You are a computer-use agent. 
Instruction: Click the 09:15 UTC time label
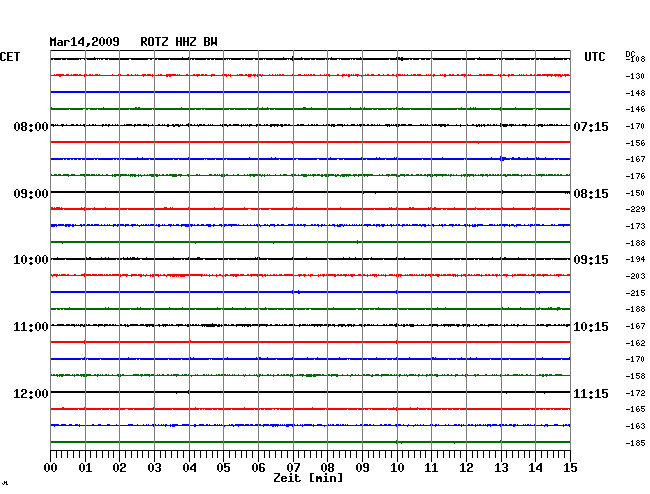[x=591, y=260]
